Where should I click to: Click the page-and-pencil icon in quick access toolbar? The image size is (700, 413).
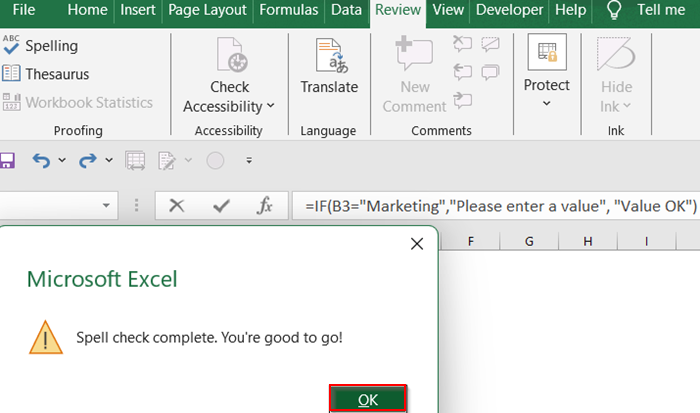click(167, 161)
